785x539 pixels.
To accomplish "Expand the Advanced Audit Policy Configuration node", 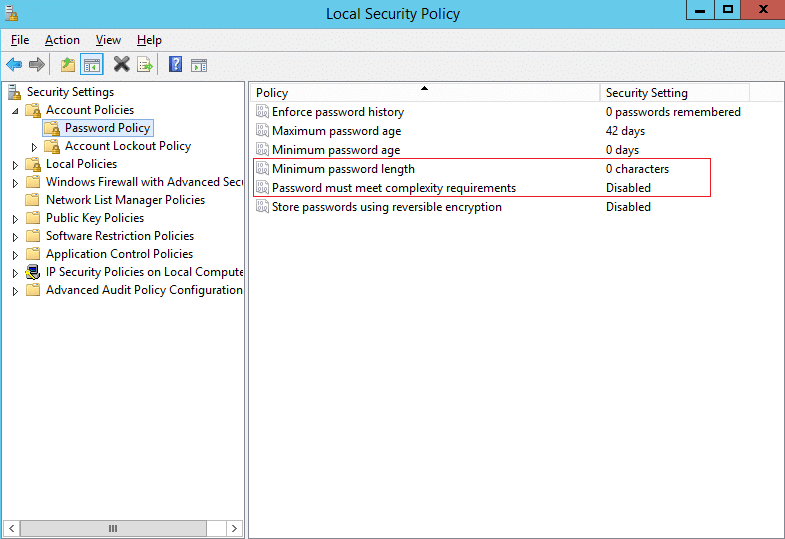I will tap(15, 291).
